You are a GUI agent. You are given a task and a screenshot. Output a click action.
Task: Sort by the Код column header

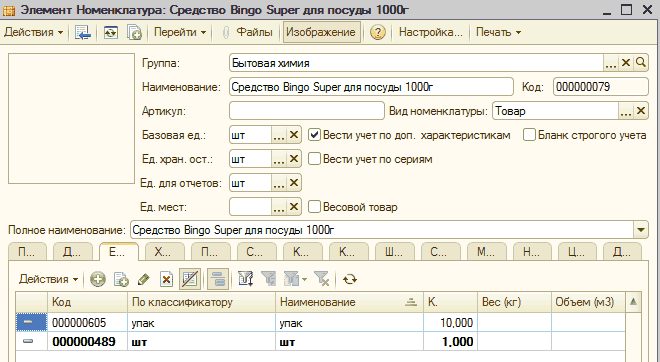(x=88, y=302)
